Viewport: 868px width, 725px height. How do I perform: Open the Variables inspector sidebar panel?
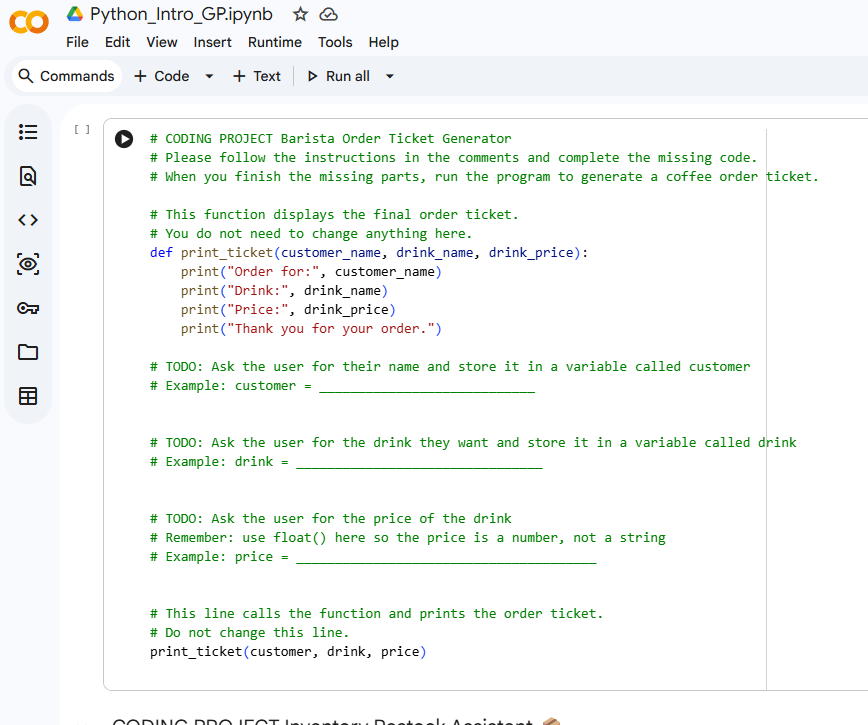pos(28,264)
